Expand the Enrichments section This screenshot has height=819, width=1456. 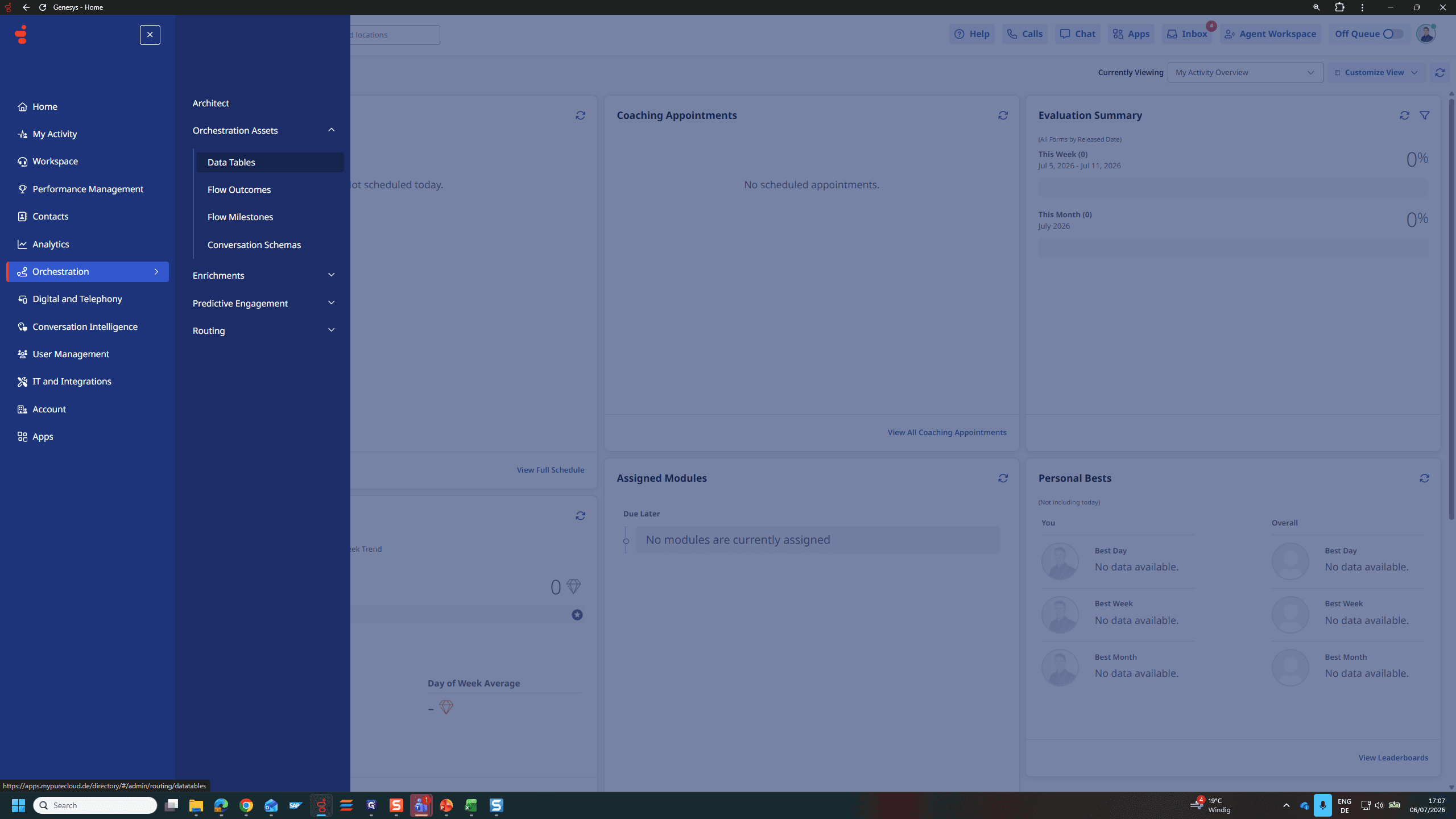point(264,275)
